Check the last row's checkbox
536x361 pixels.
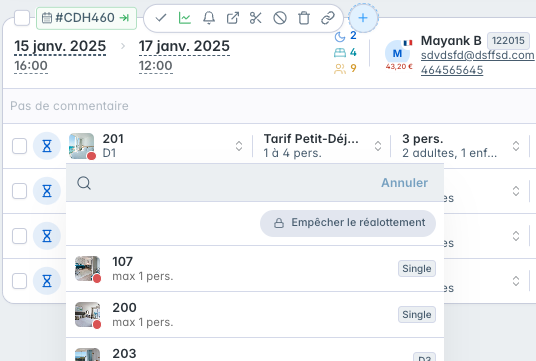19,281
